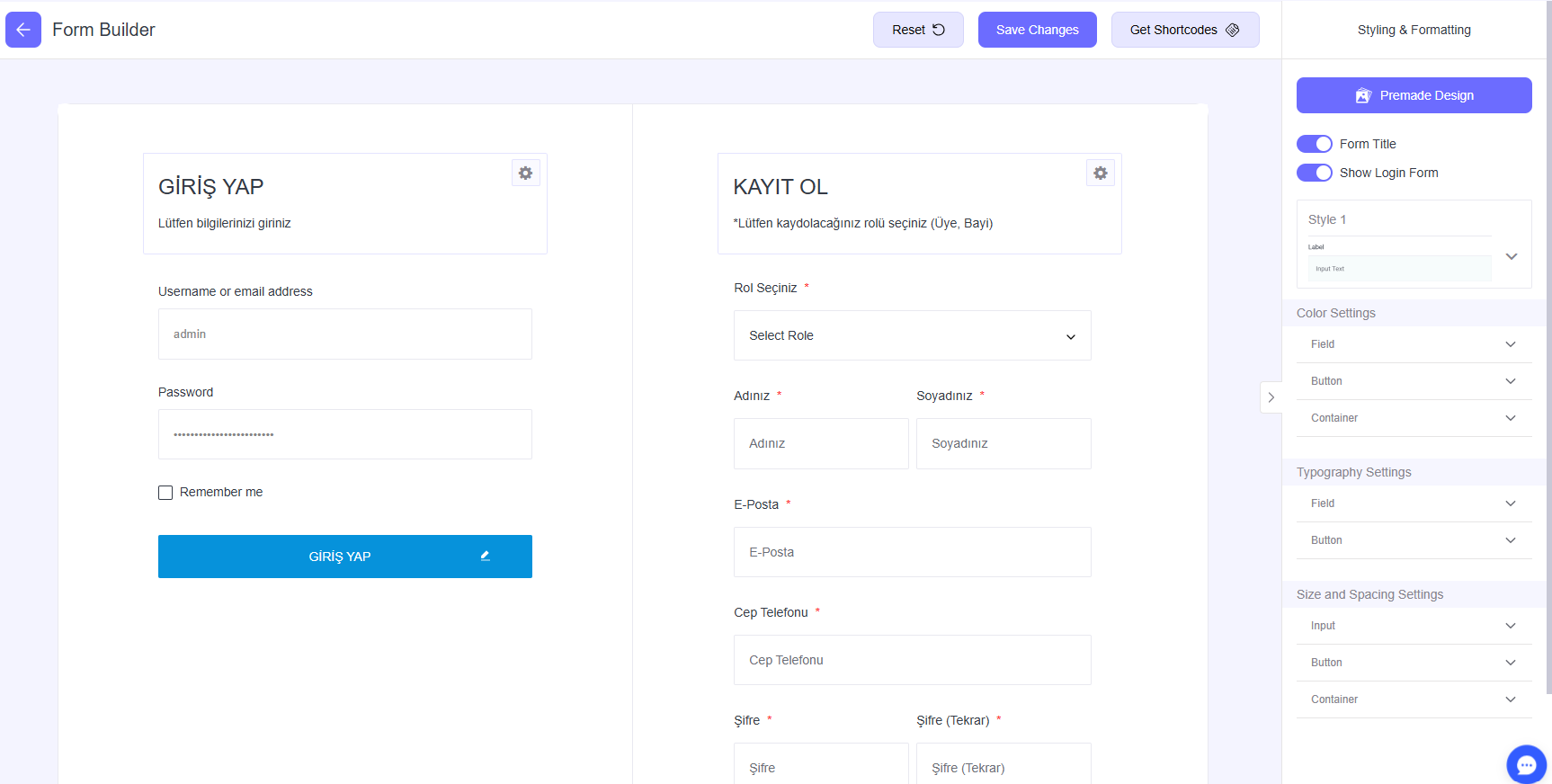
Task: Click the 'Lütfen bilgilerinizi giriniz' subtitle
Action: 225,223
